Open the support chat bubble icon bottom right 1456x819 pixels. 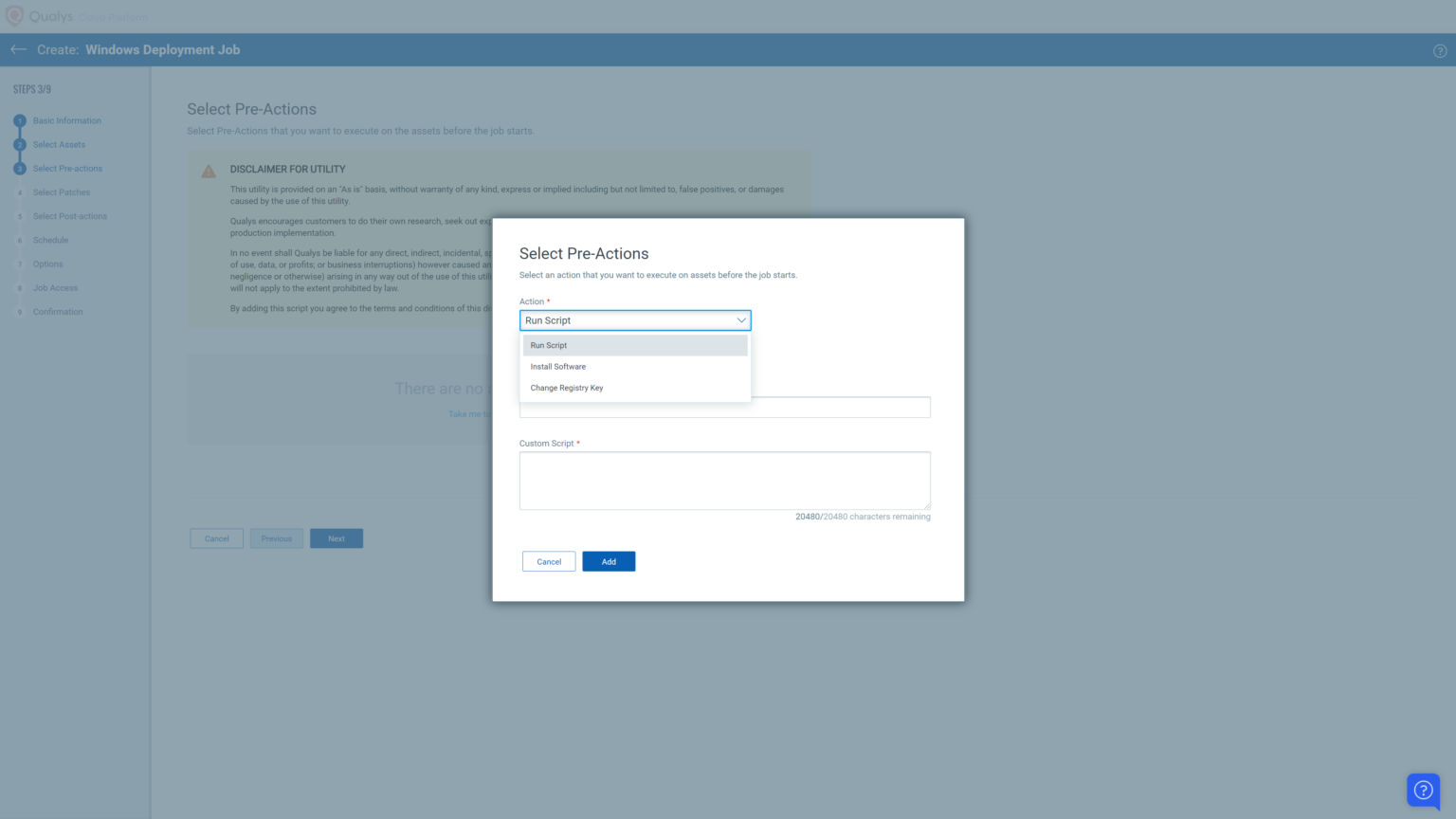click(x=1423, y=790)
